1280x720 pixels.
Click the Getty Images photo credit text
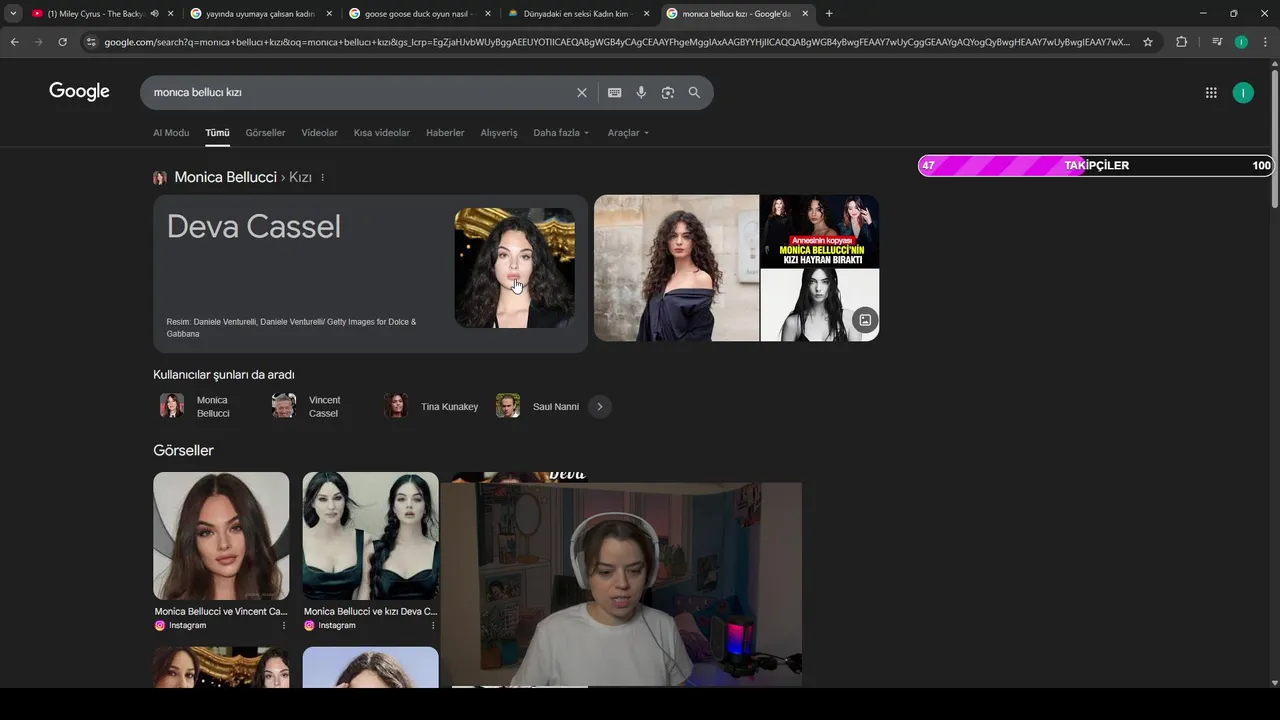point(291,328)
